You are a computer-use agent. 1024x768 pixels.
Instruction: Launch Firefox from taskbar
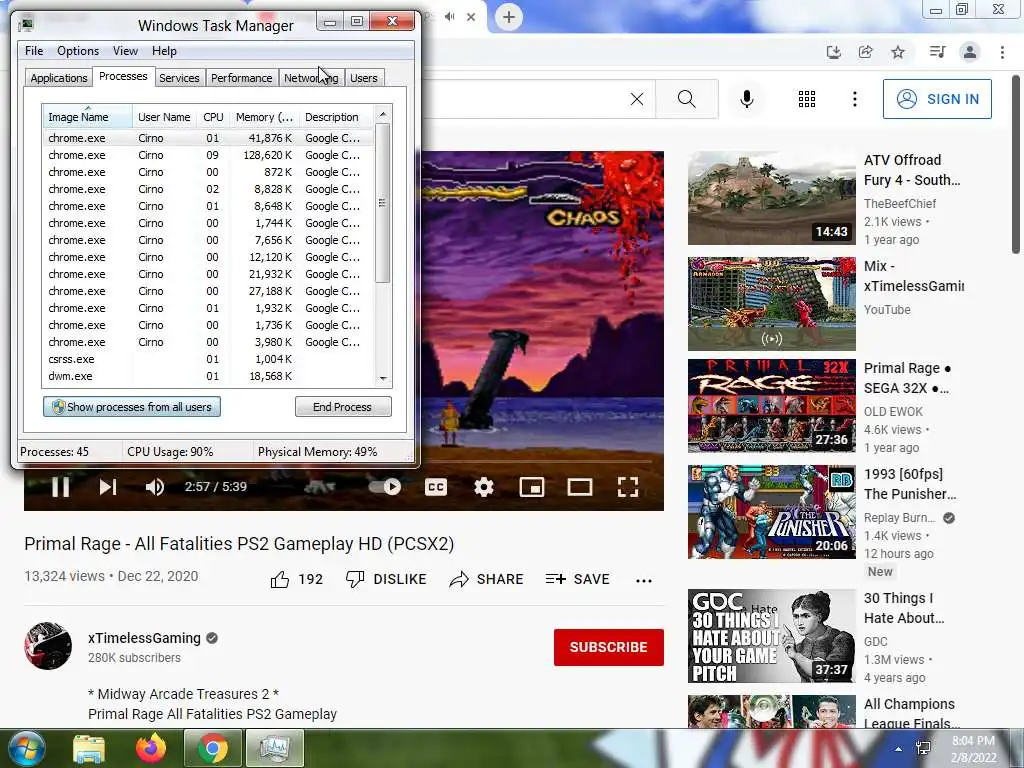151,748
